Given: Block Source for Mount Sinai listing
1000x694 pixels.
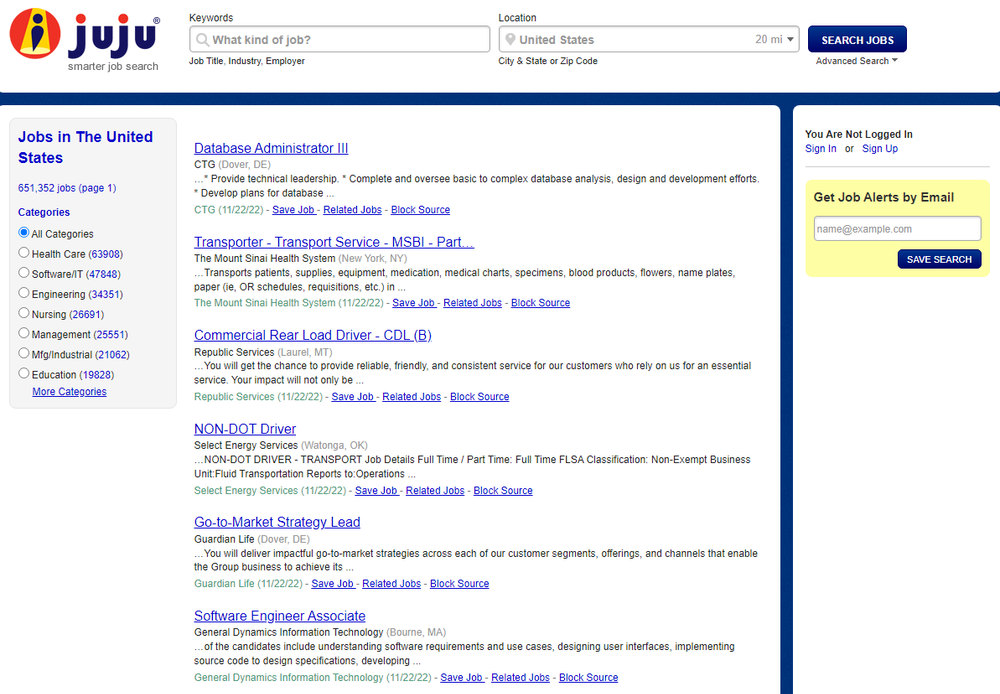Looking at the screenshot, I should tap(540, 303).
